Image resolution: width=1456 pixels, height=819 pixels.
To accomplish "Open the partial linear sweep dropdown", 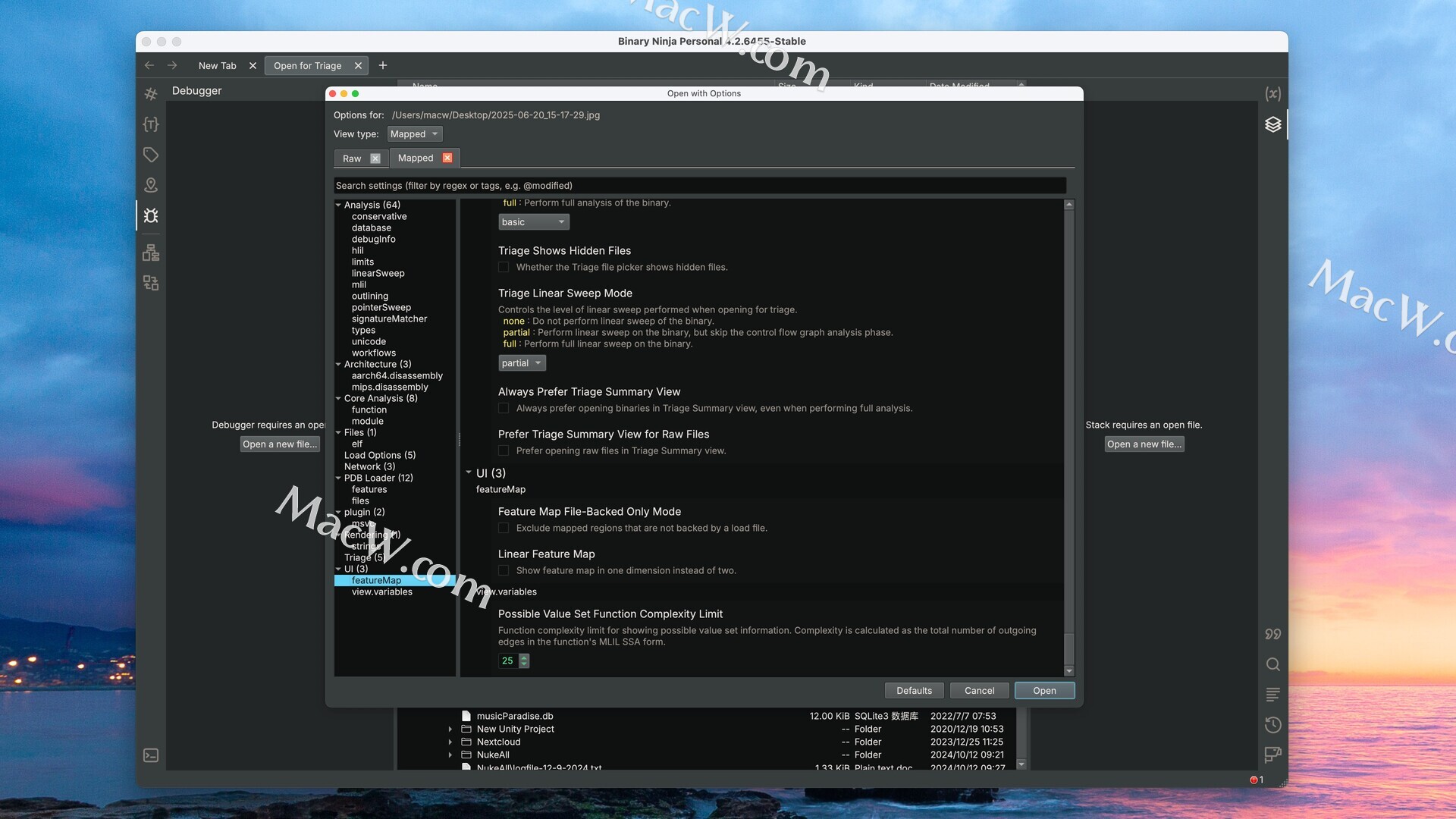I will tap(522, 363).
